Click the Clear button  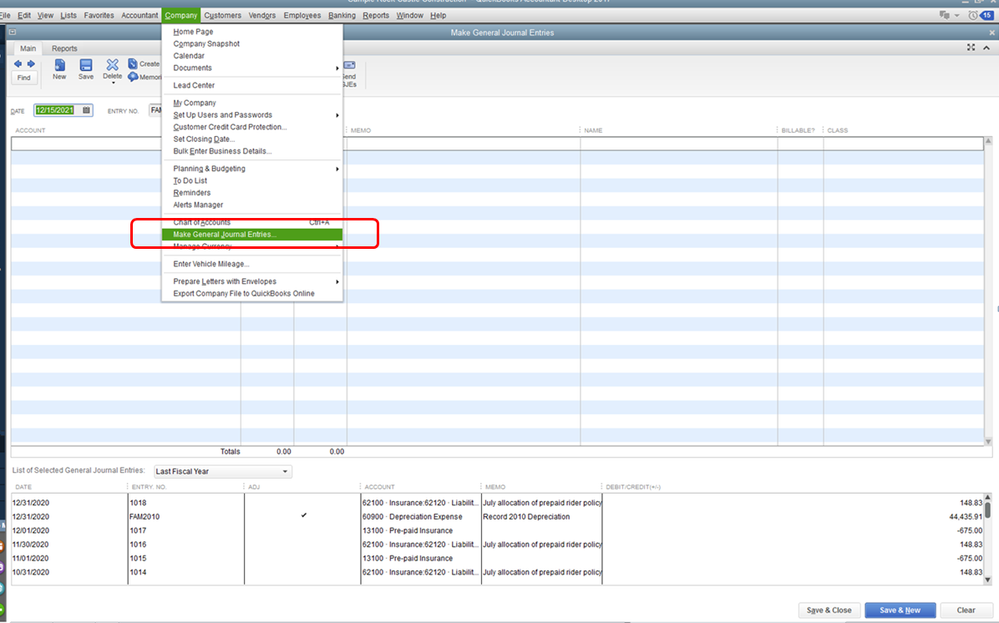click(966, 610)
